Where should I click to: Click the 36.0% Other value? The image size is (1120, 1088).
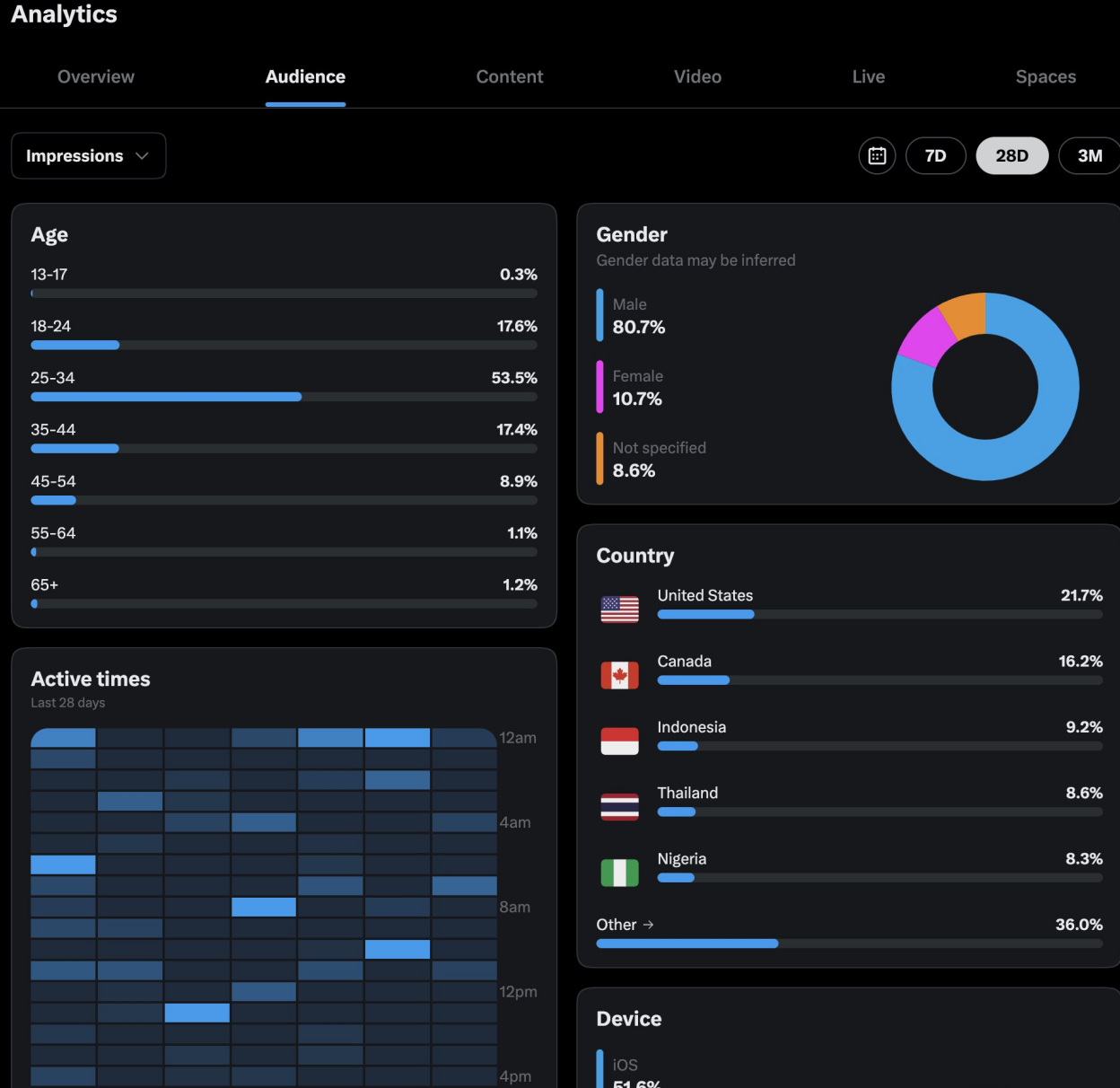click(1079, 925)
